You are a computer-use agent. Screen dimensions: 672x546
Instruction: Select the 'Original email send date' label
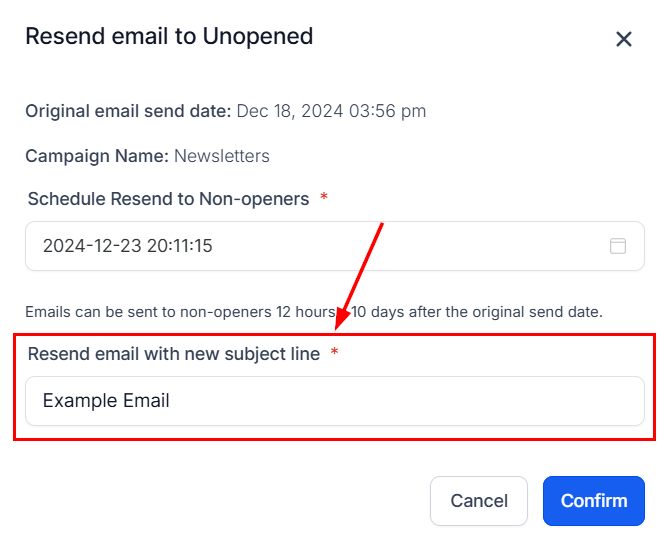pyautogui.click(x=128, y=111)
